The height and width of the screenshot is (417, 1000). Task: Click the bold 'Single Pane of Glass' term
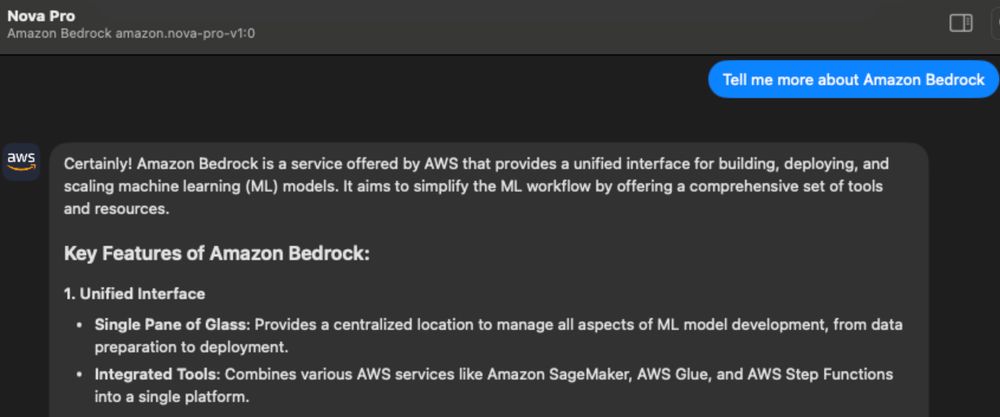click(170, 325)
